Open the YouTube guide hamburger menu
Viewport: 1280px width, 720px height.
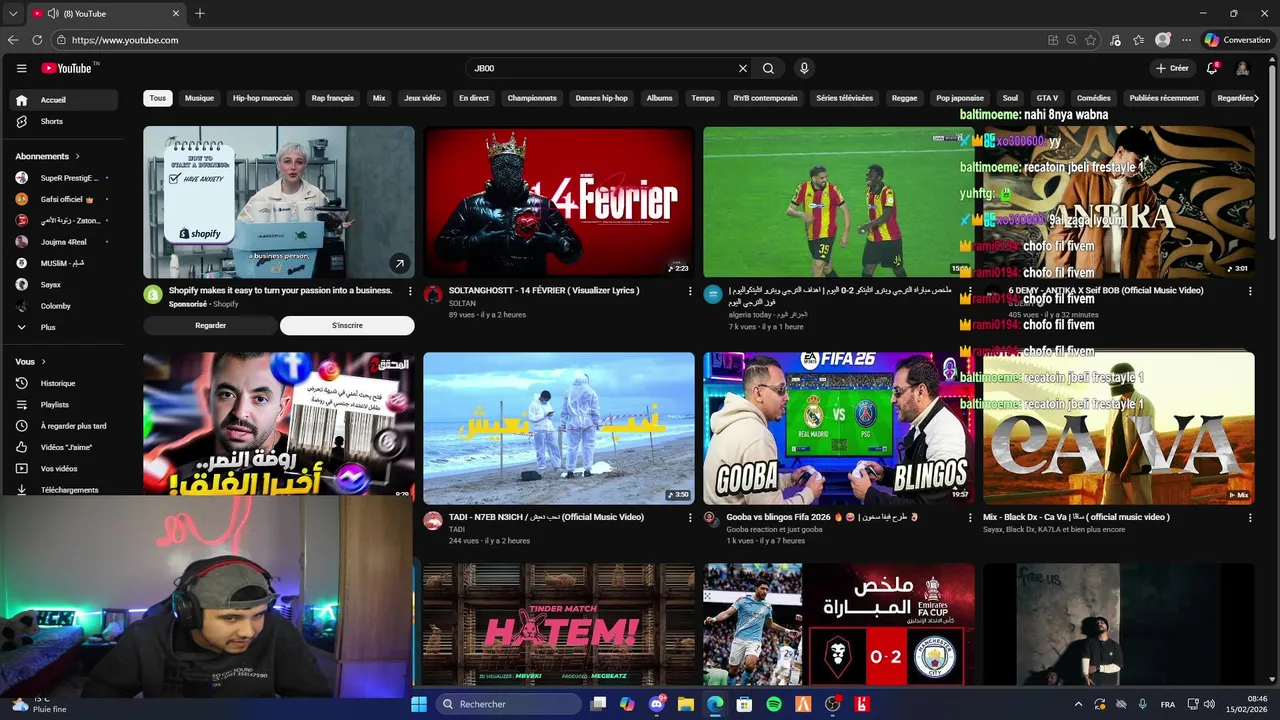(21, 68)
